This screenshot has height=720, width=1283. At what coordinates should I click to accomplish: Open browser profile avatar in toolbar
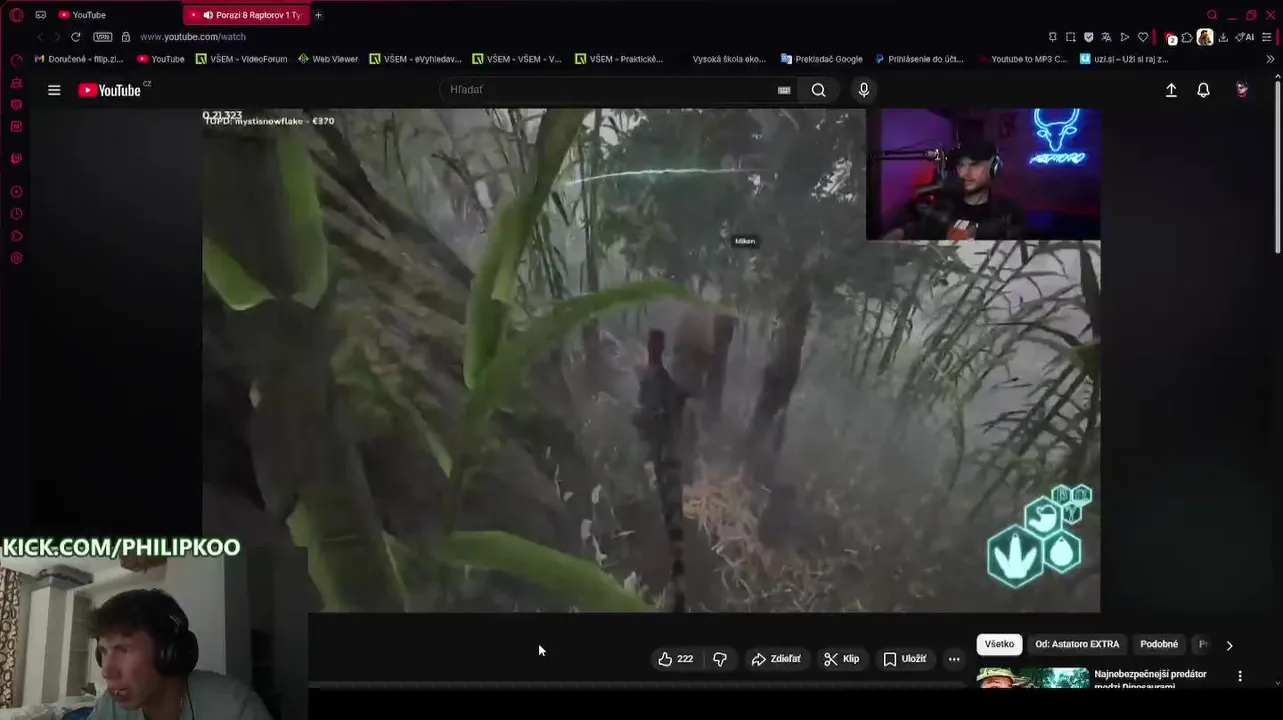(x=1205, y=37)
